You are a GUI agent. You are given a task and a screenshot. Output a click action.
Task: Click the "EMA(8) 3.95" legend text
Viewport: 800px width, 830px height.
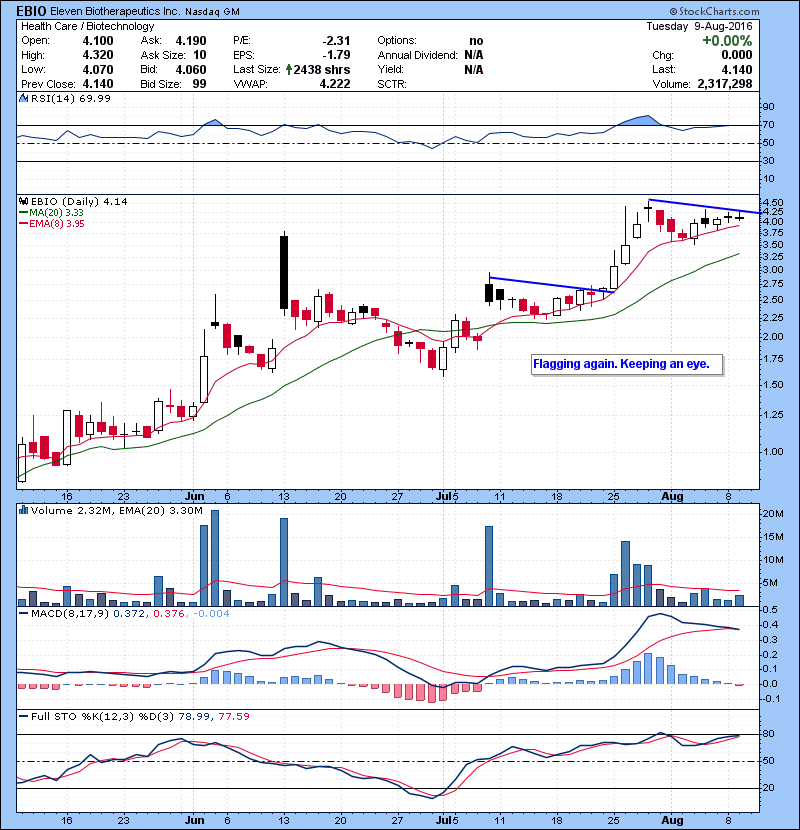pos(57,224)
